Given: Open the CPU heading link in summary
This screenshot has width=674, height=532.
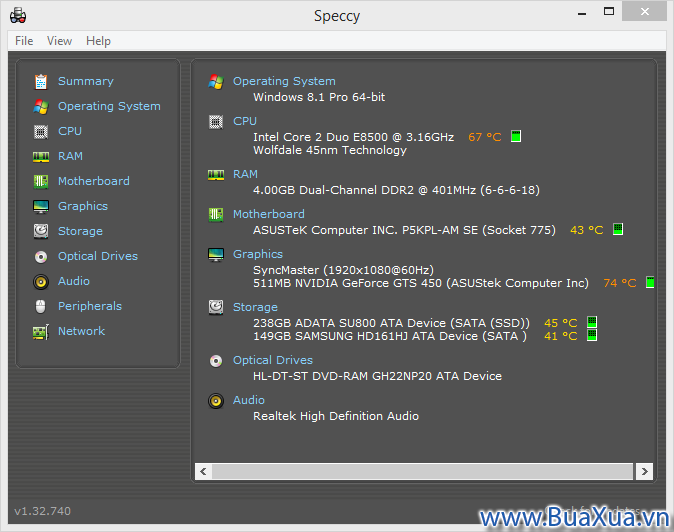Looking at the screenshot, I should tap(245, 121).
